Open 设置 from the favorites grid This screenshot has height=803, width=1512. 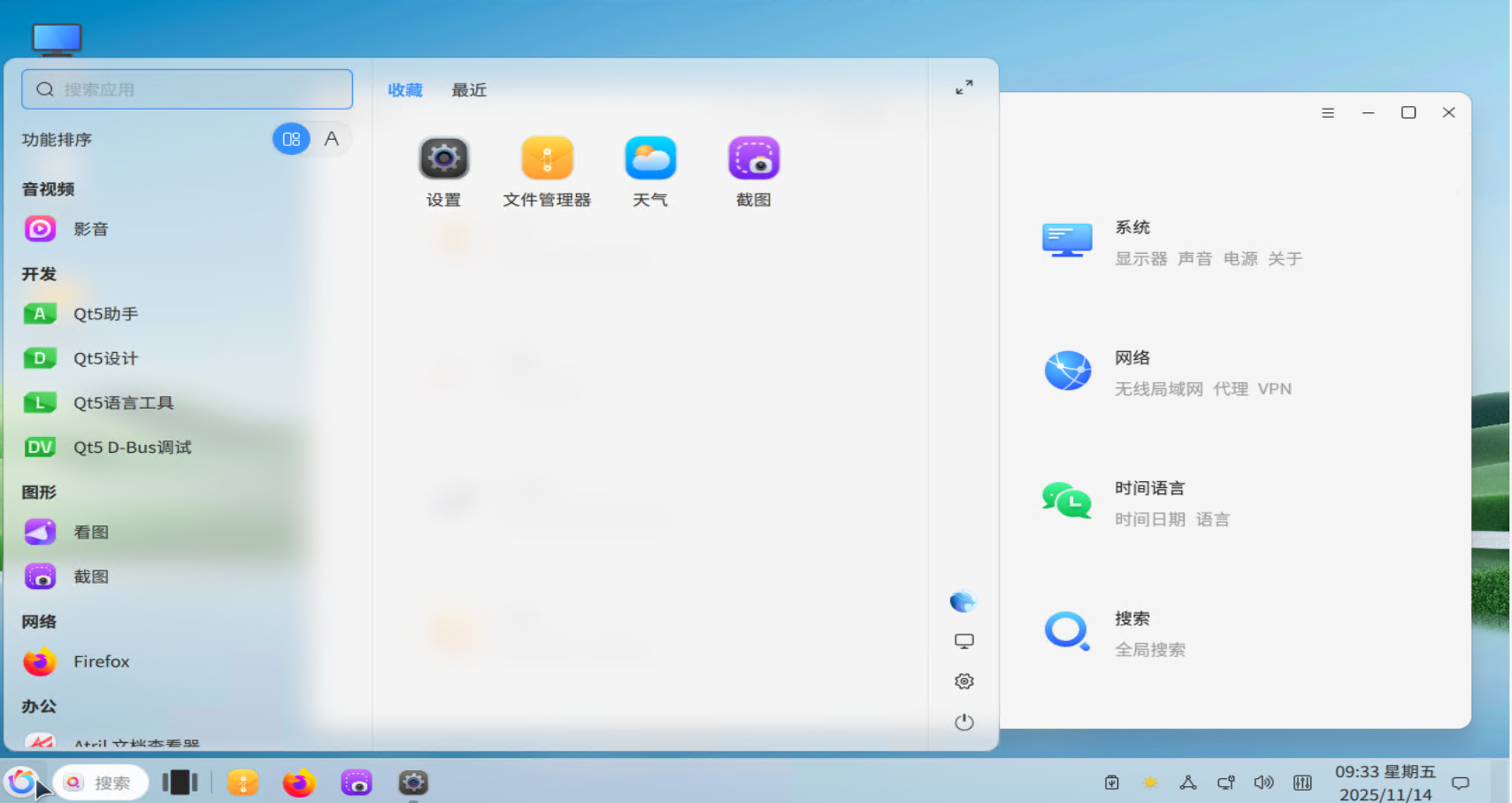443,159
